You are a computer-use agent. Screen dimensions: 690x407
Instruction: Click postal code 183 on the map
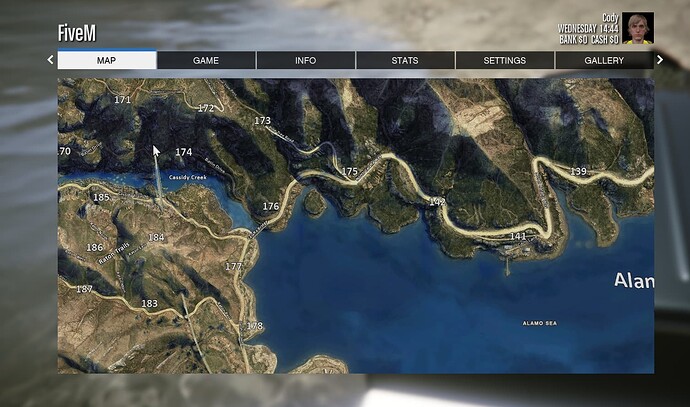point(149,304)
